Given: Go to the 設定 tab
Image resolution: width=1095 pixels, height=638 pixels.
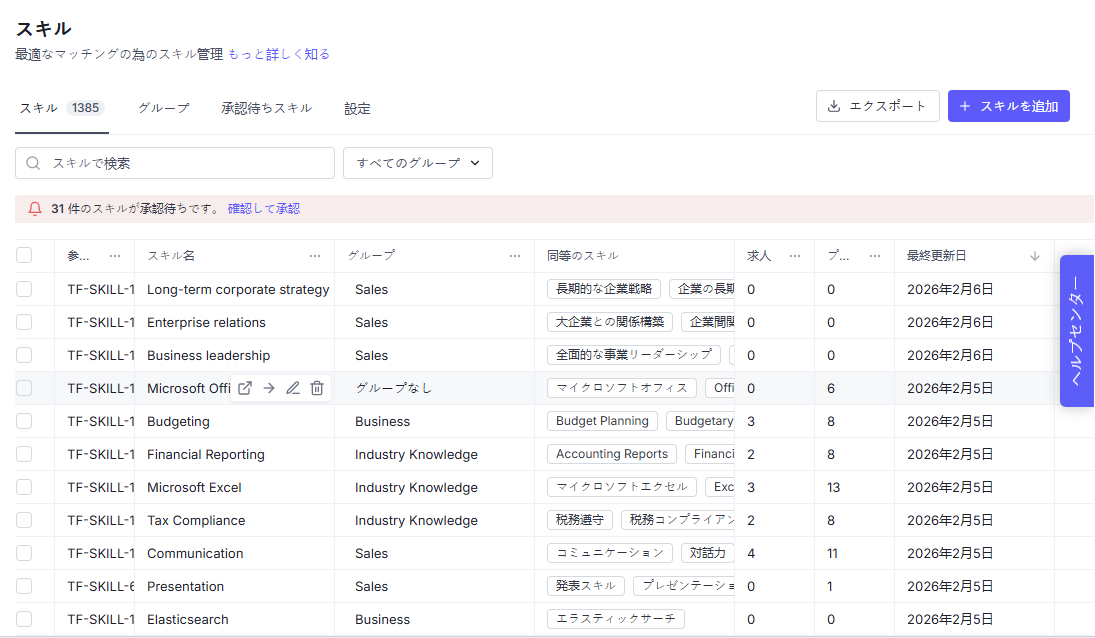Looking at the screenshot, I should [x=357, y=108].
